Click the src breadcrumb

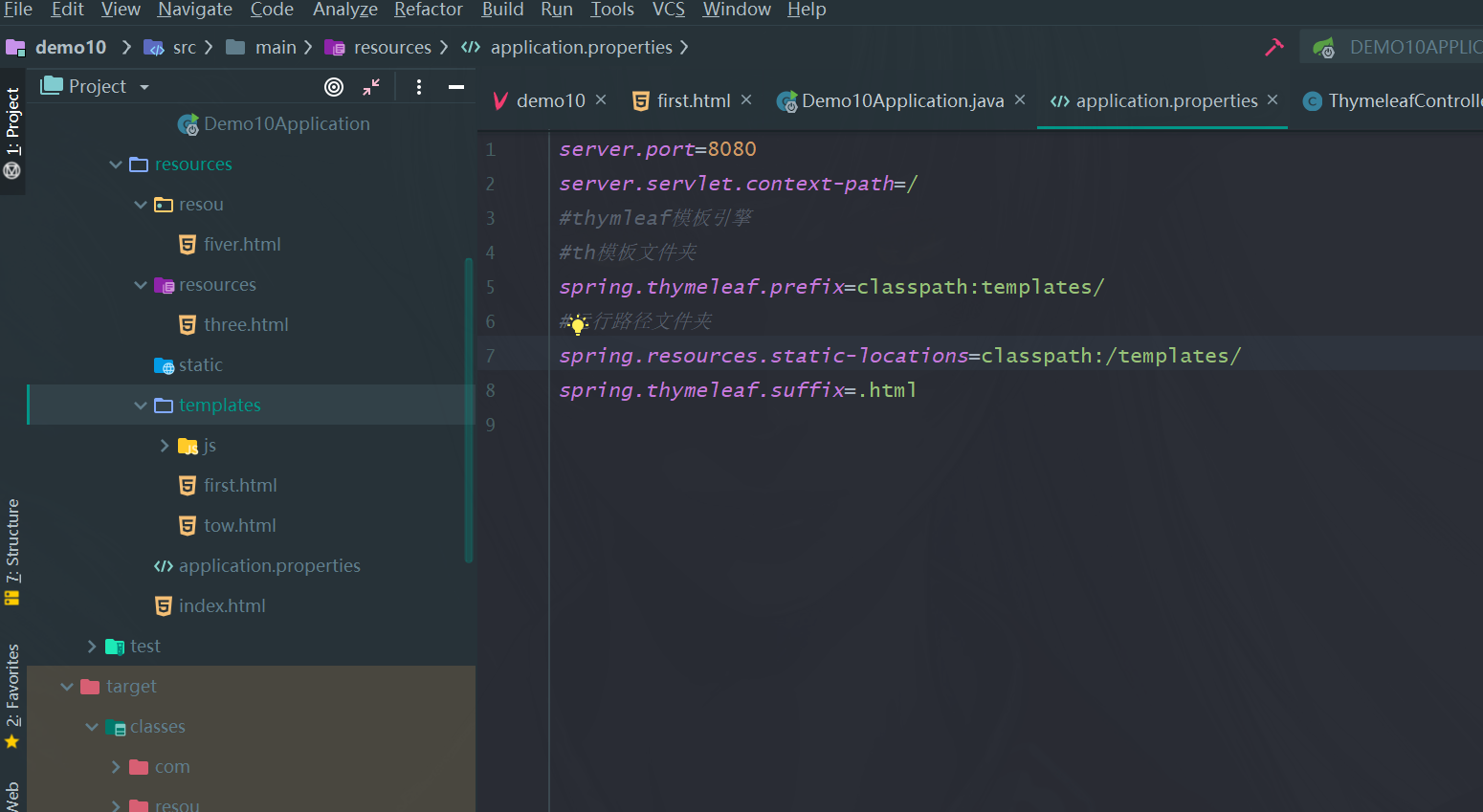tap(183, 46)
